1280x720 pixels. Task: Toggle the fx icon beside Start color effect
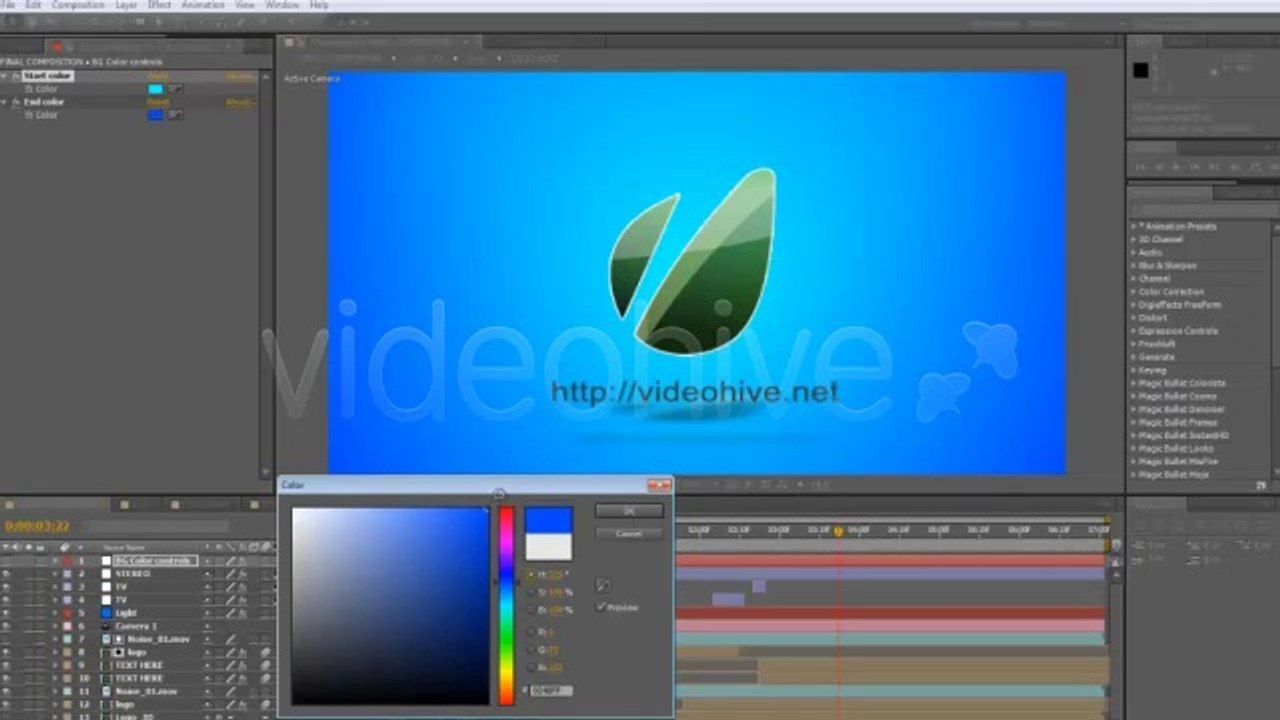tap(15, 76)
